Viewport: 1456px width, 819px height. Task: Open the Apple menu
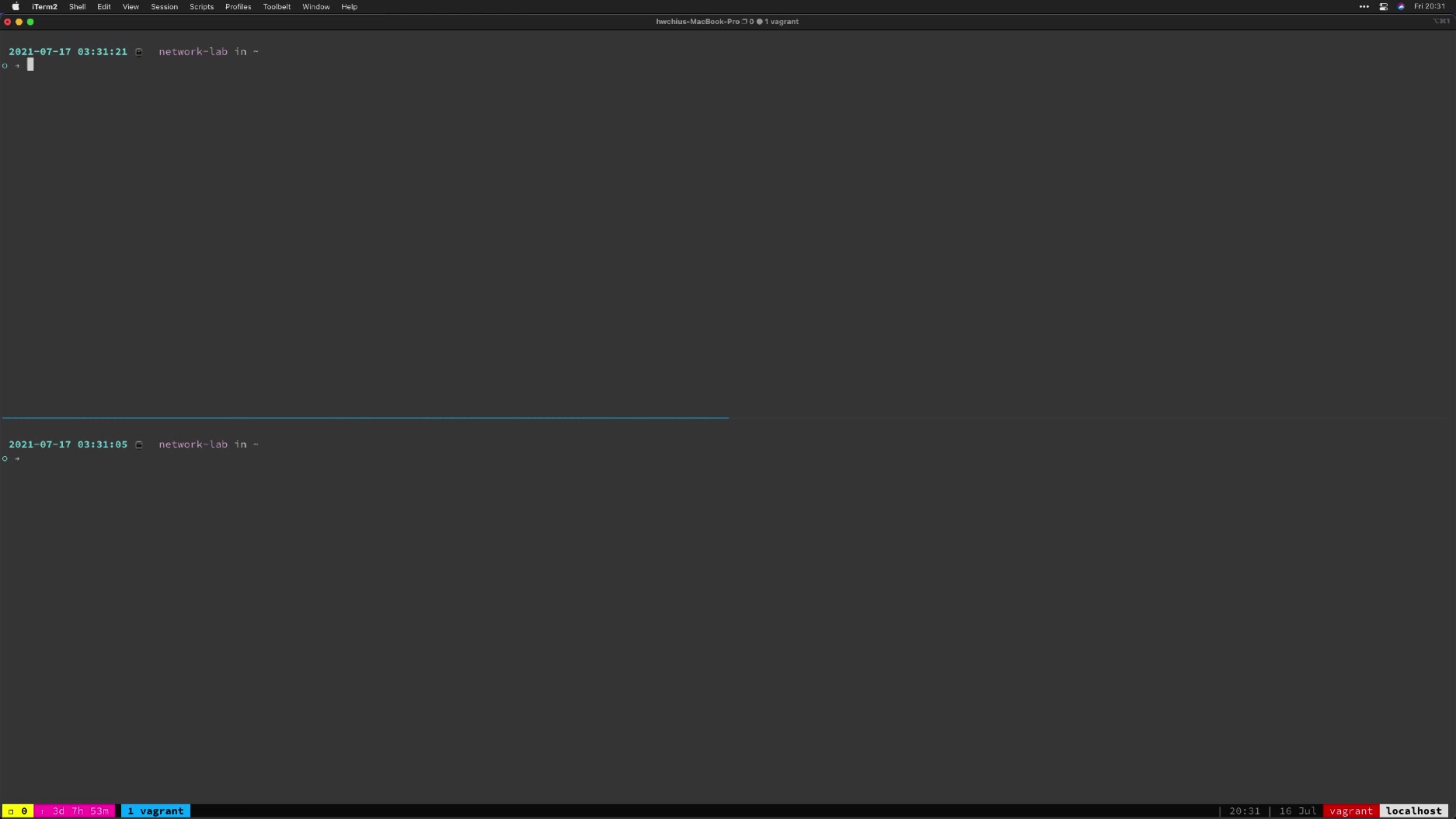[x=16, y=7]
